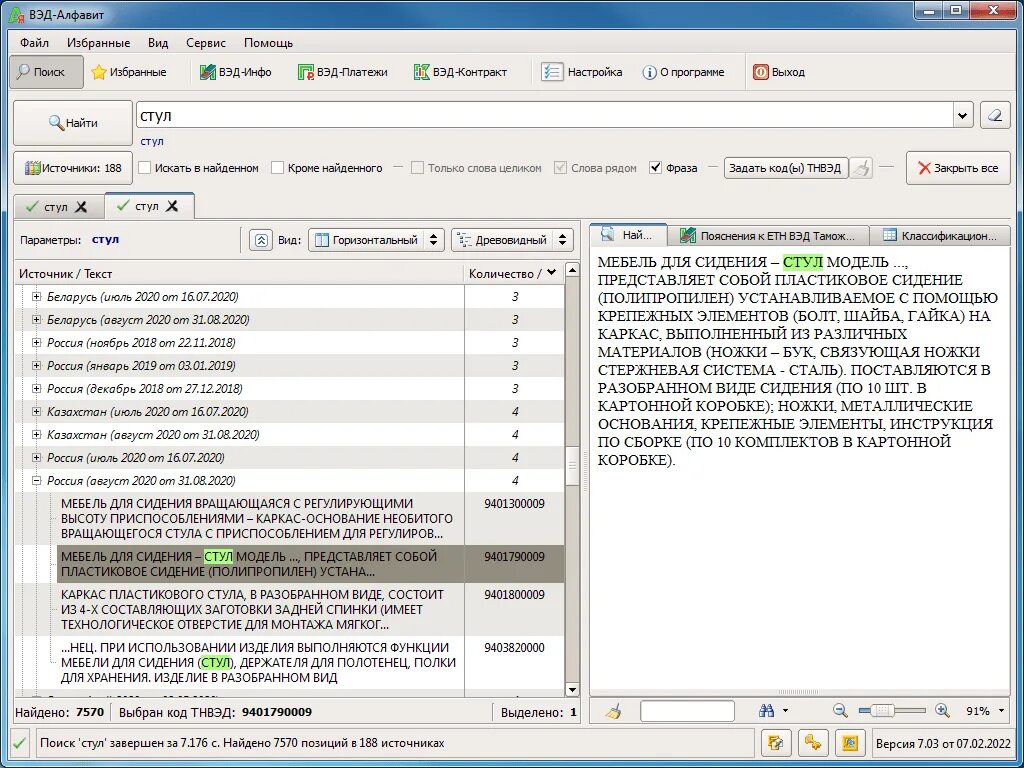Click the brush icon below preview pane

pyautogui.click(x=613, y=711)
